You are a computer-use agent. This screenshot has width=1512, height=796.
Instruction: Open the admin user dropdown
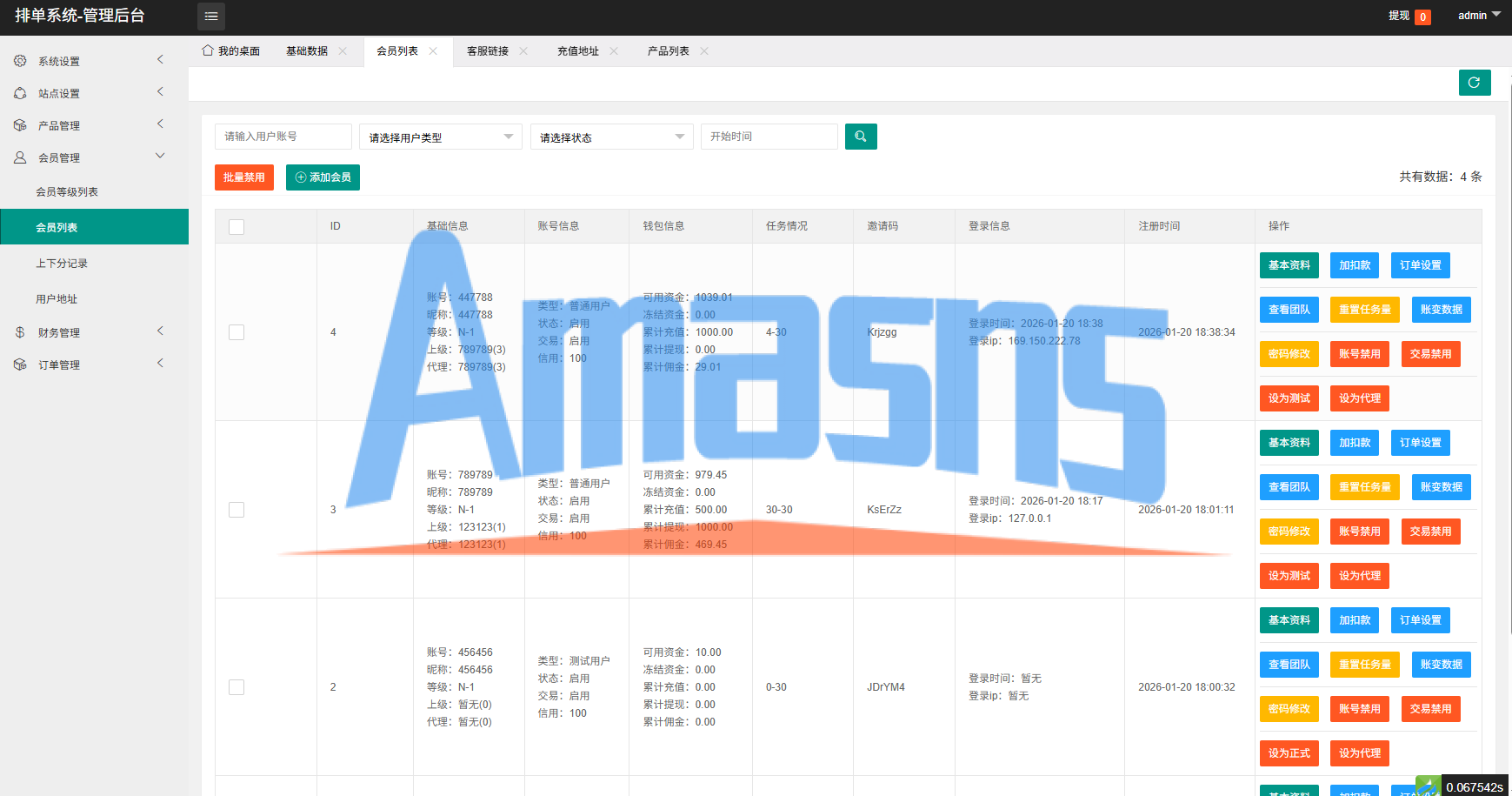pyautogui.click(x=1479, y=16)
